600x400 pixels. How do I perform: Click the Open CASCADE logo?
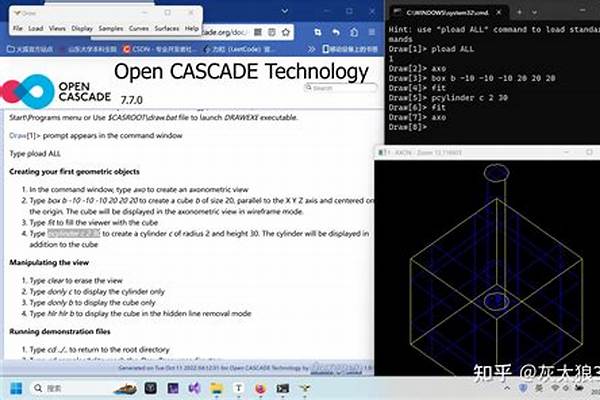point(56,91)
